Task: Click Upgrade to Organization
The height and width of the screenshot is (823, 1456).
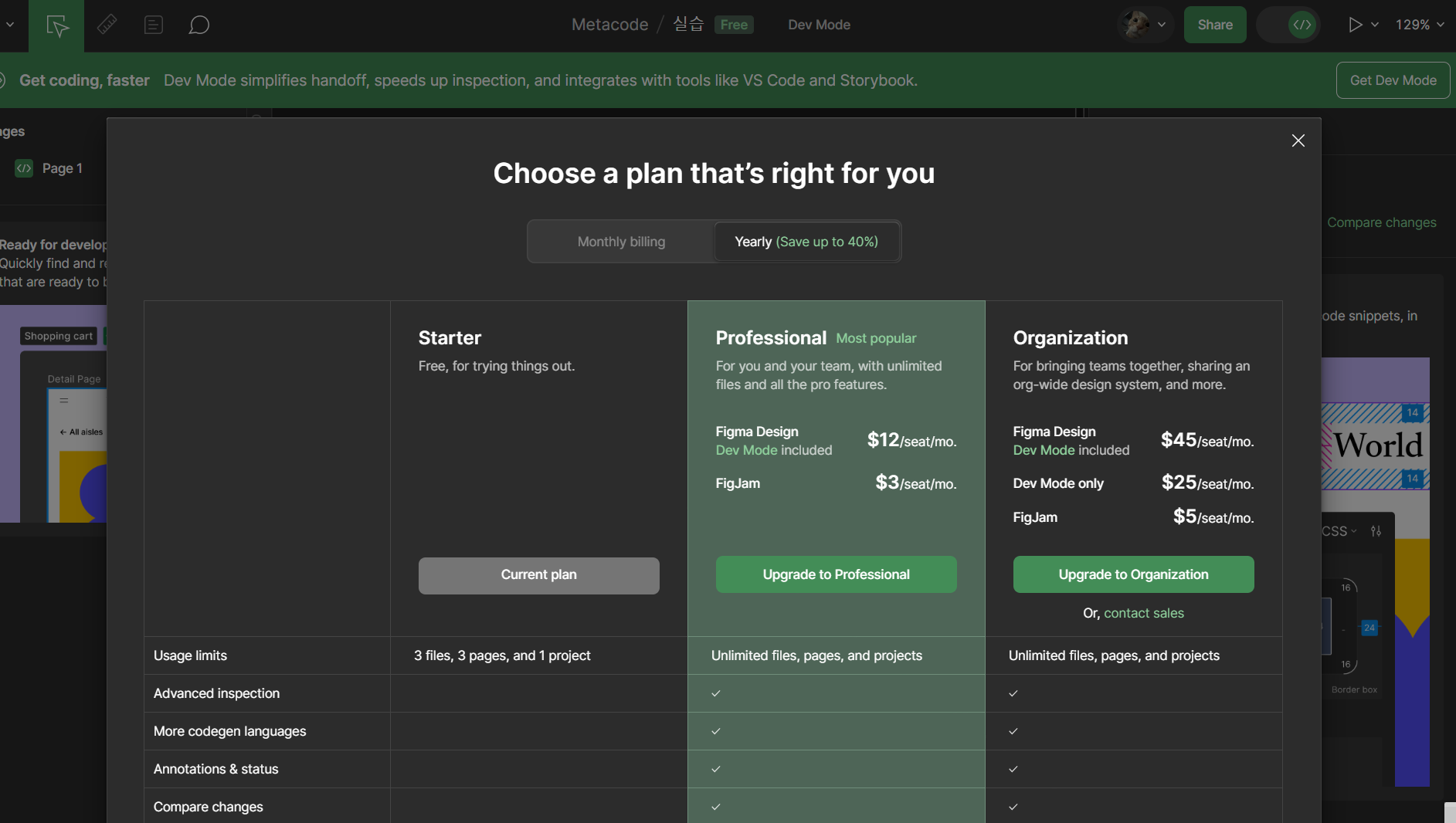Action: click(1133, 574)
